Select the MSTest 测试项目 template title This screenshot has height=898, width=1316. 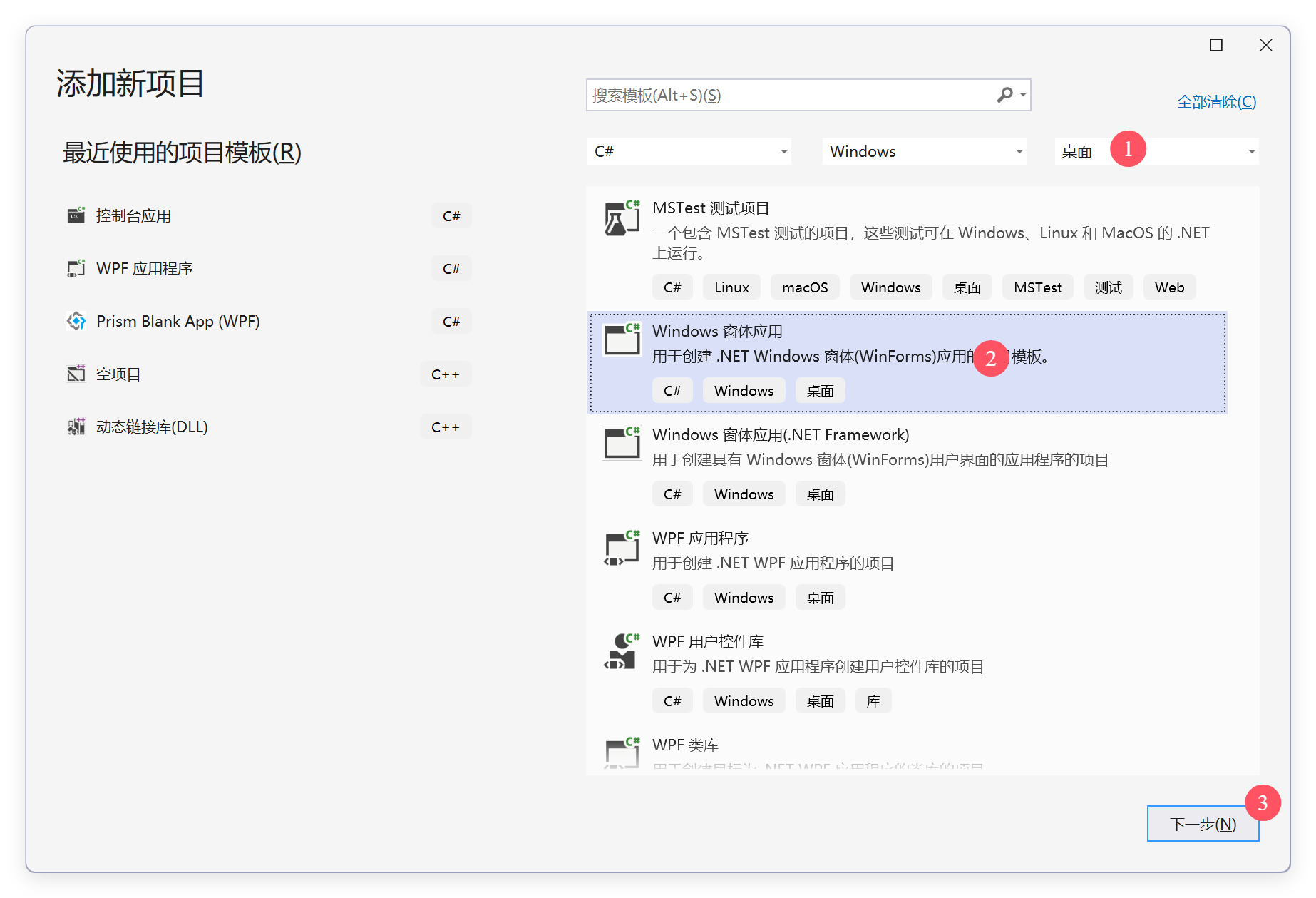(x=711, y=208)
